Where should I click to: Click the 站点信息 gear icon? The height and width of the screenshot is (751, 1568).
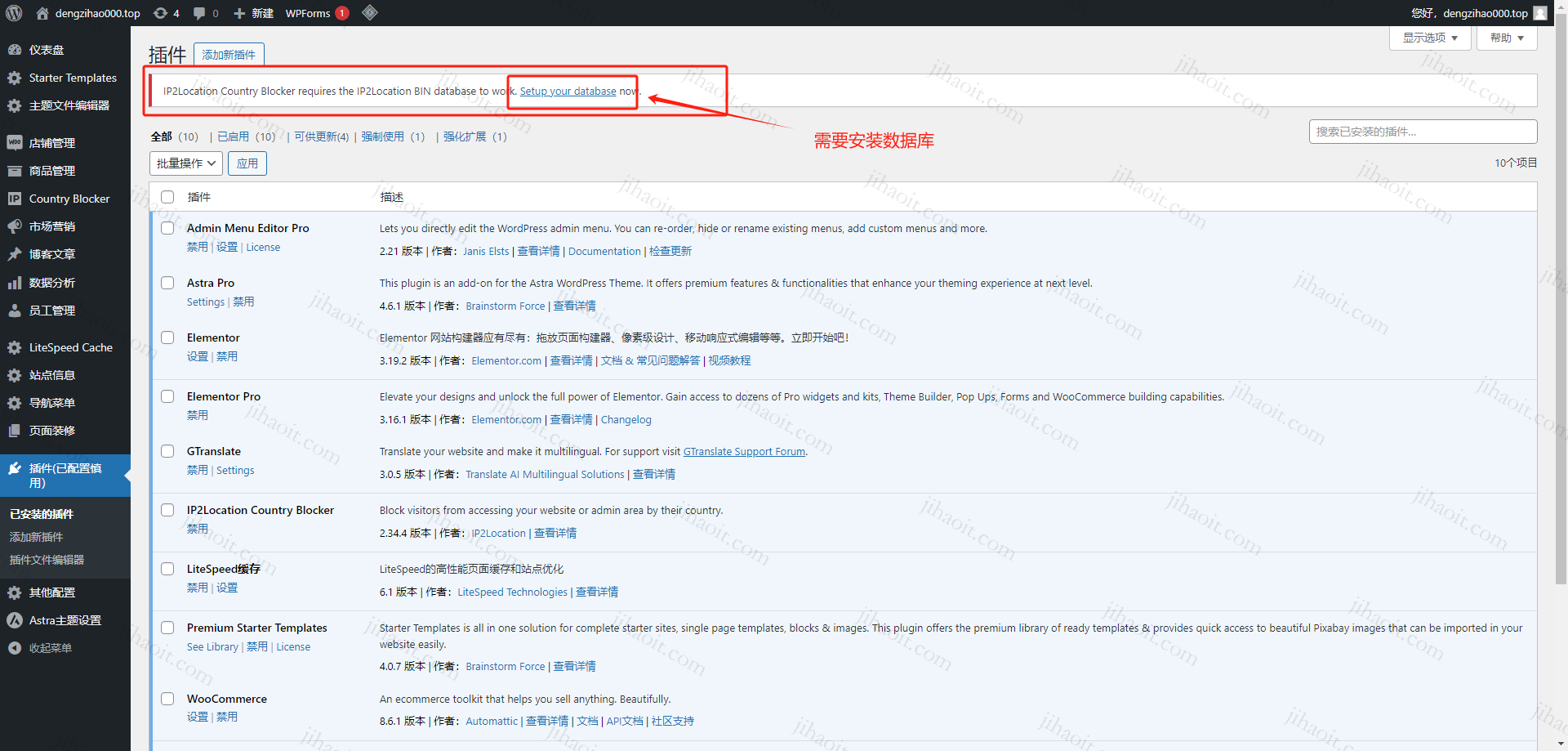(x=15, y=375)
